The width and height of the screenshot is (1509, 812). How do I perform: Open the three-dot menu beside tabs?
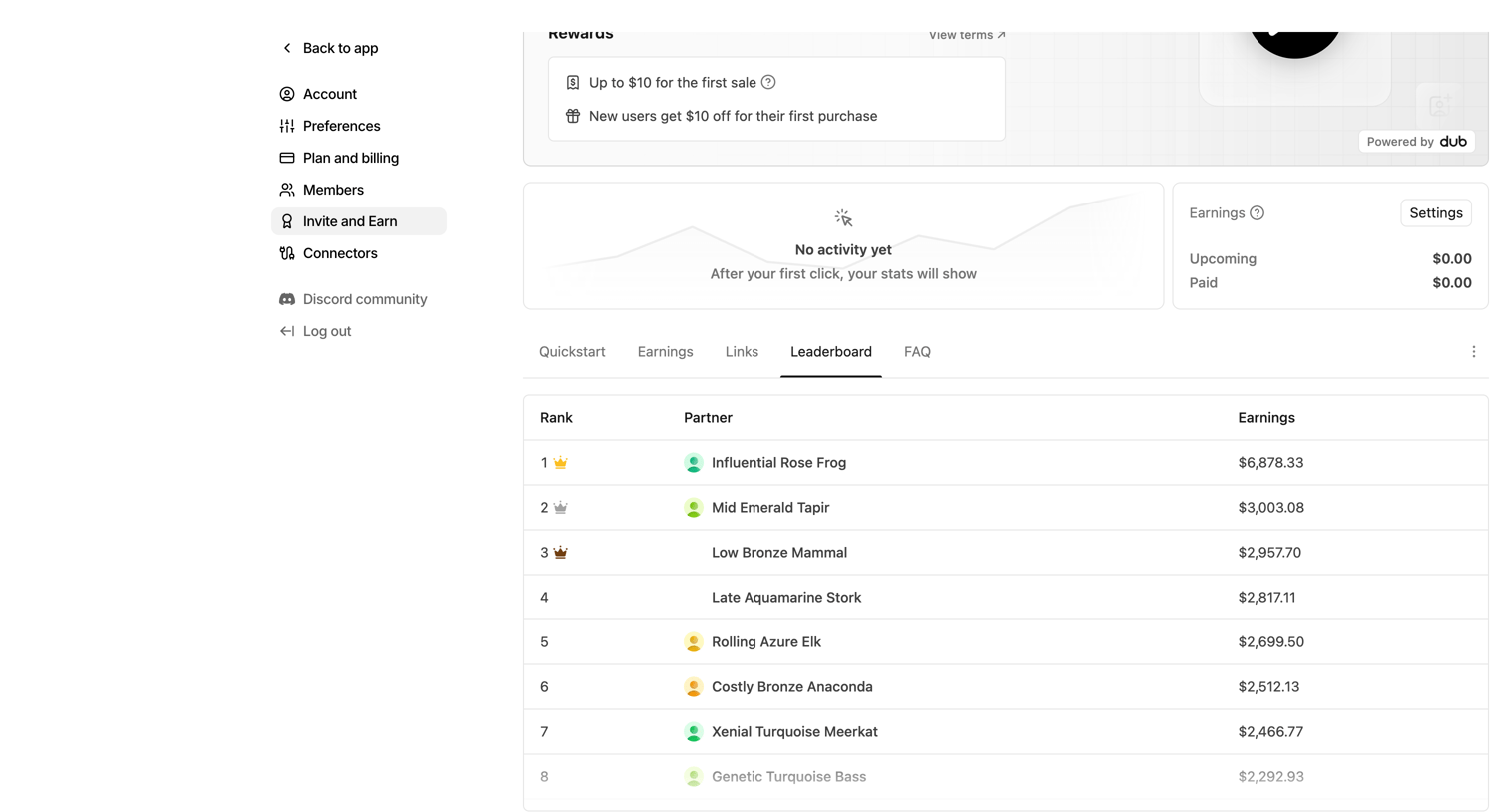(x=1474, y=352)
